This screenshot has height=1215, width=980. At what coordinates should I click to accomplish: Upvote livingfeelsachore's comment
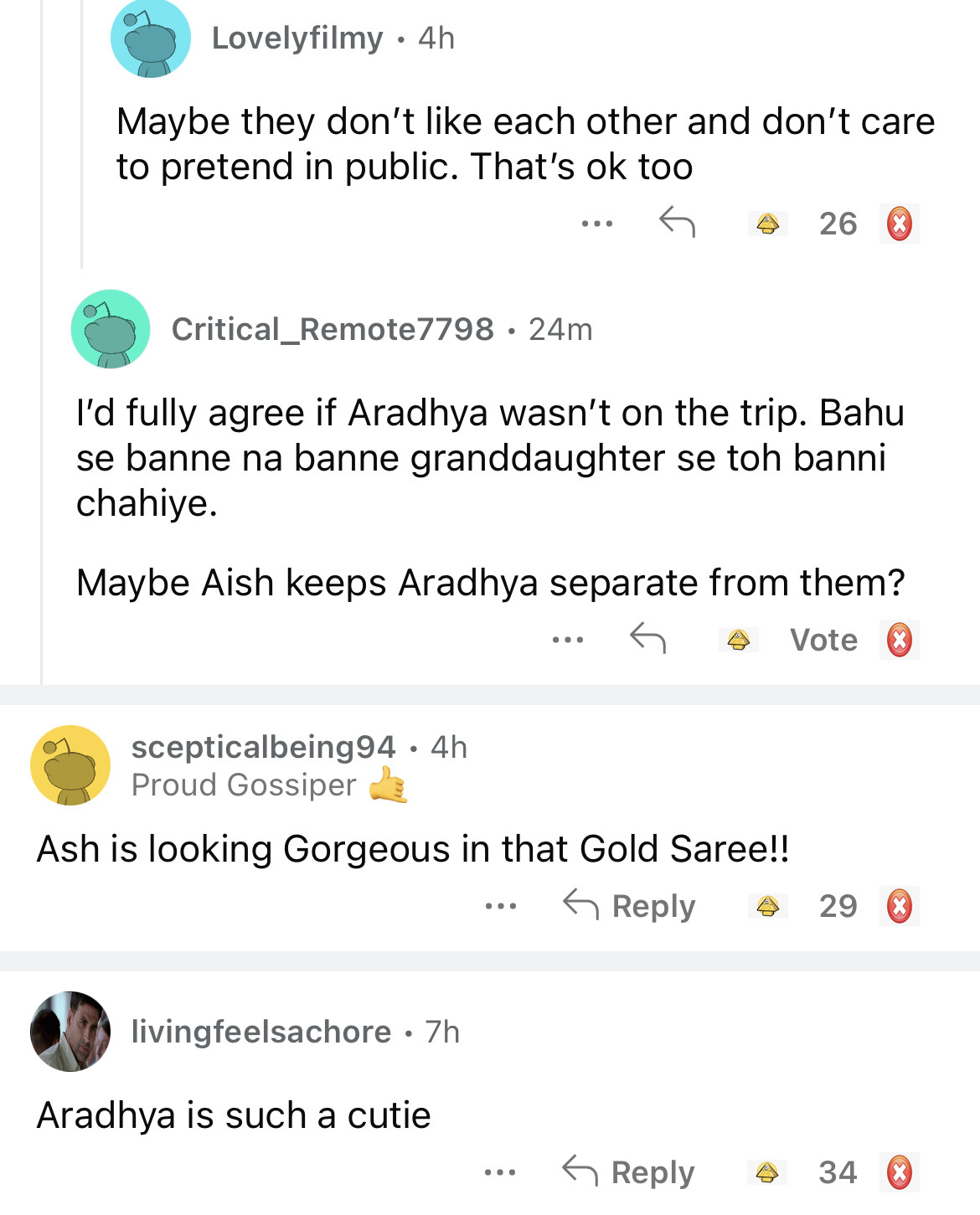[x=767, y=1172]
